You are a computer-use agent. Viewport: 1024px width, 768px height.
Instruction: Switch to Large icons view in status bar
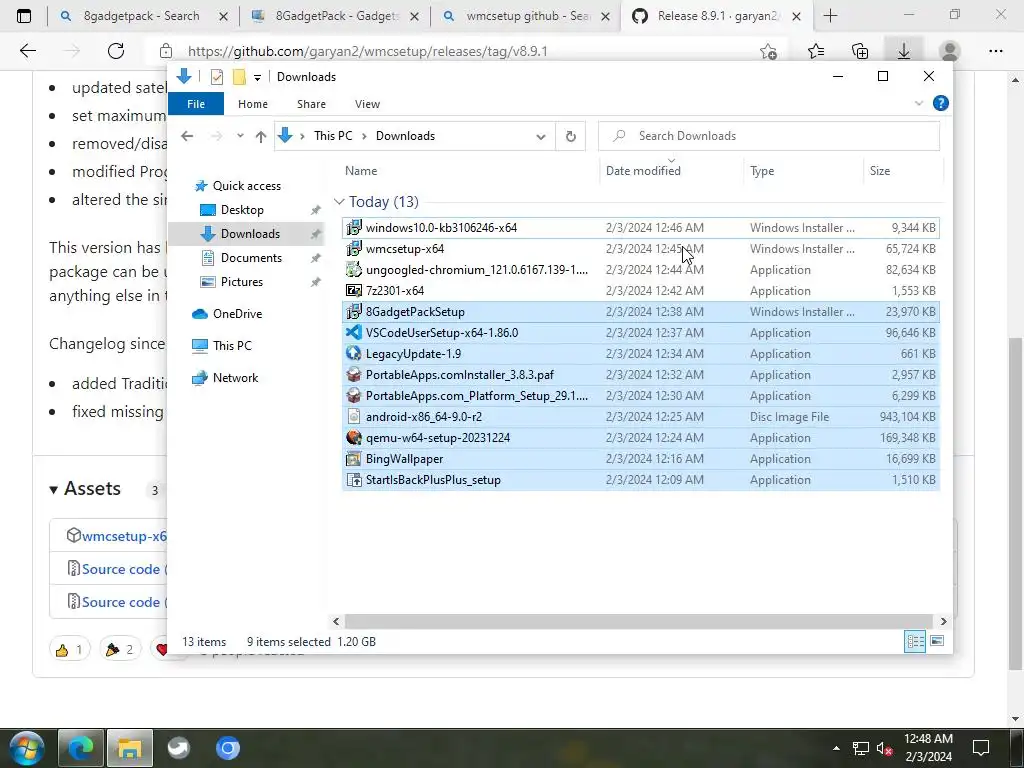pyautogui.click(x=936, y=641)
